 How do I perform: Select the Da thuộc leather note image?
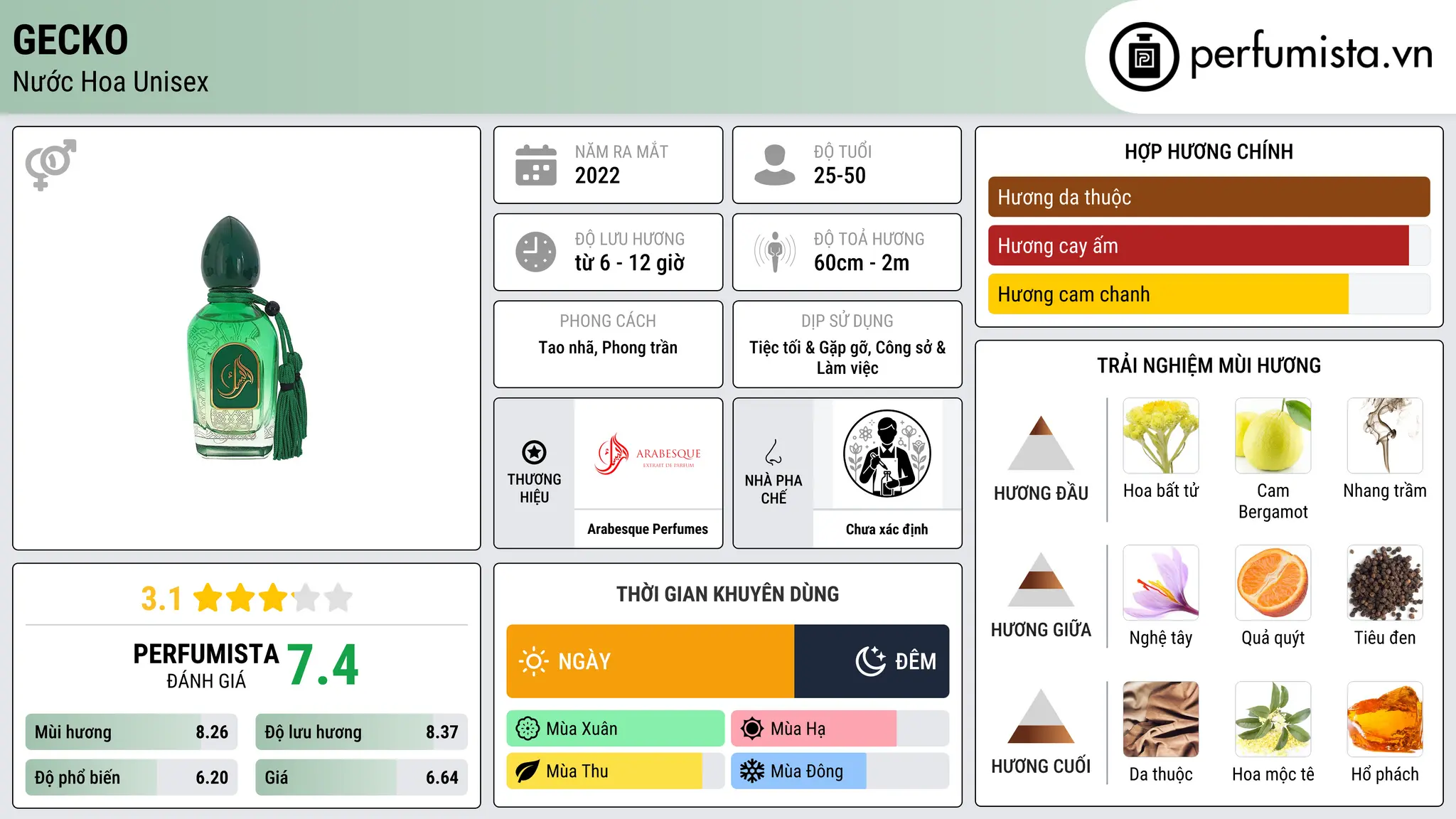[1161, 719]
